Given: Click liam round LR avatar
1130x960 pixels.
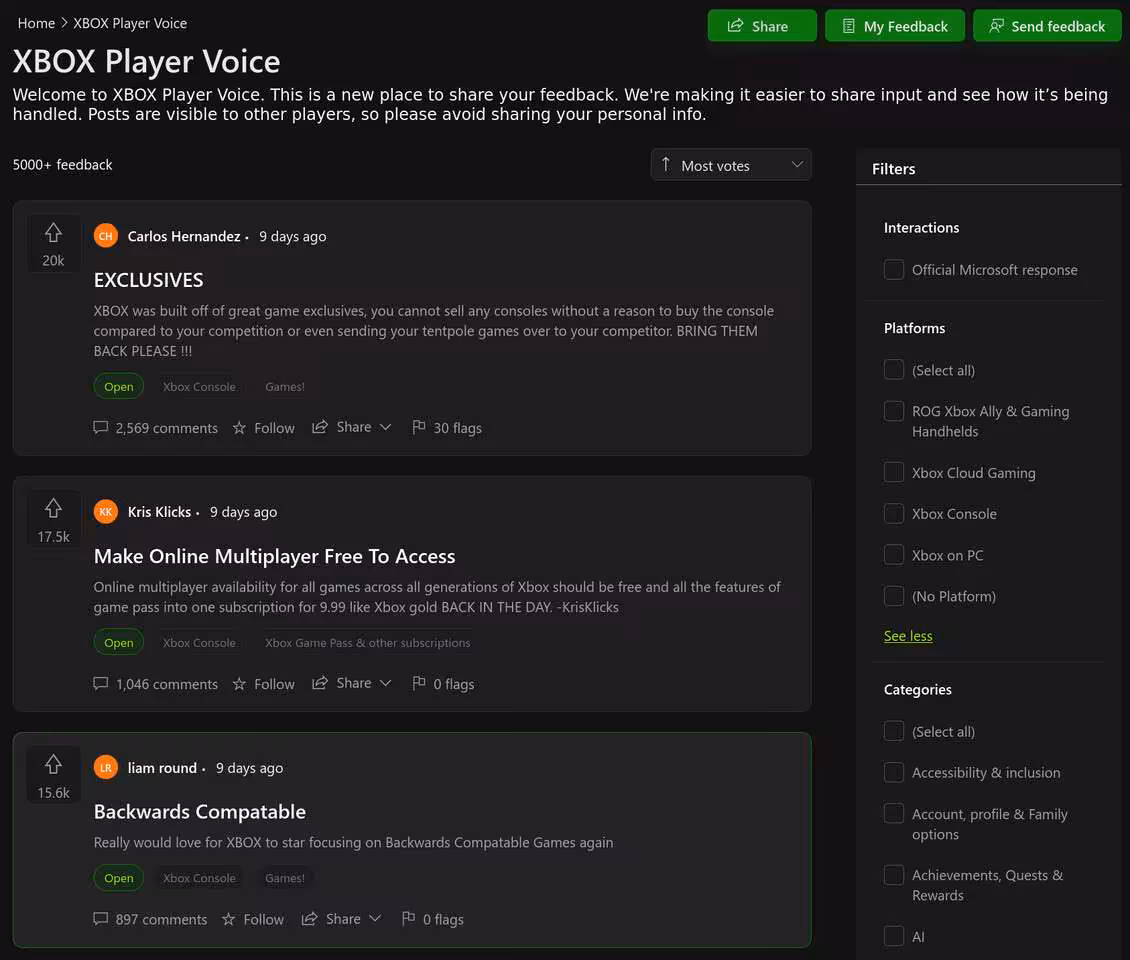Looking at the screenshot, I should tap(106, 768).
